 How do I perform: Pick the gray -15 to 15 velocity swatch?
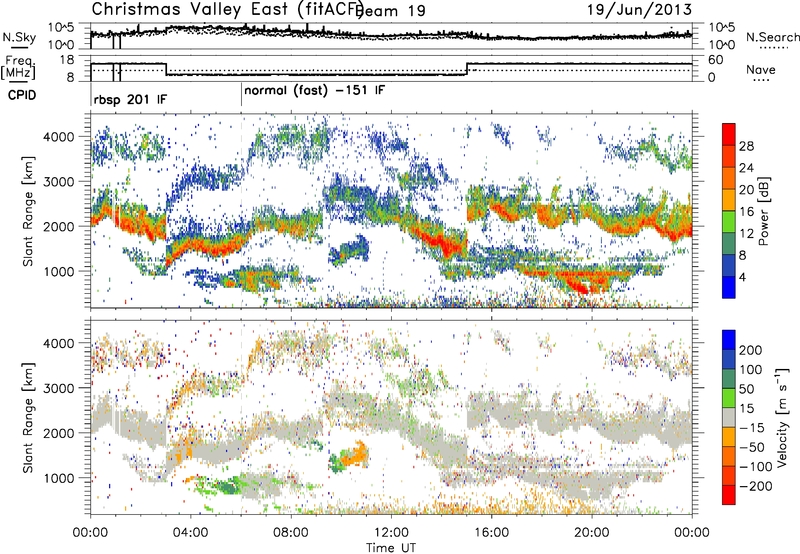coord(729,417)
